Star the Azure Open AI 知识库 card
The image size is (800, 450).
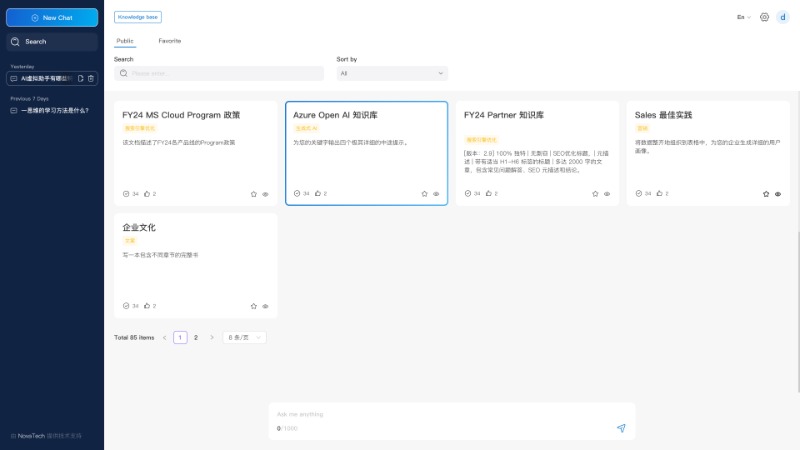(424, 194)
